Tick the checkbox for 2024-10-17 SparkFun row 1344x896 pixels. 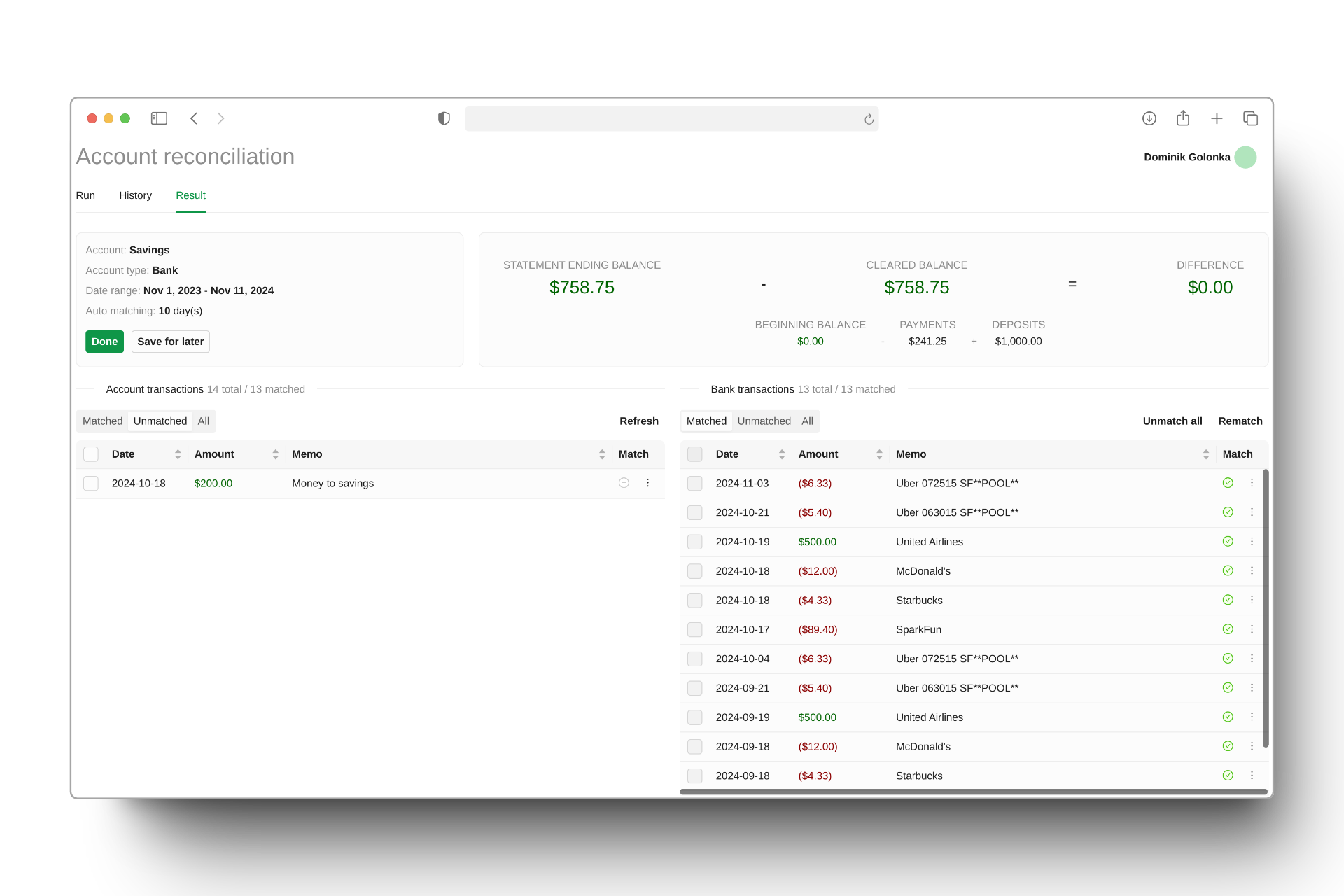pos(694,630)
